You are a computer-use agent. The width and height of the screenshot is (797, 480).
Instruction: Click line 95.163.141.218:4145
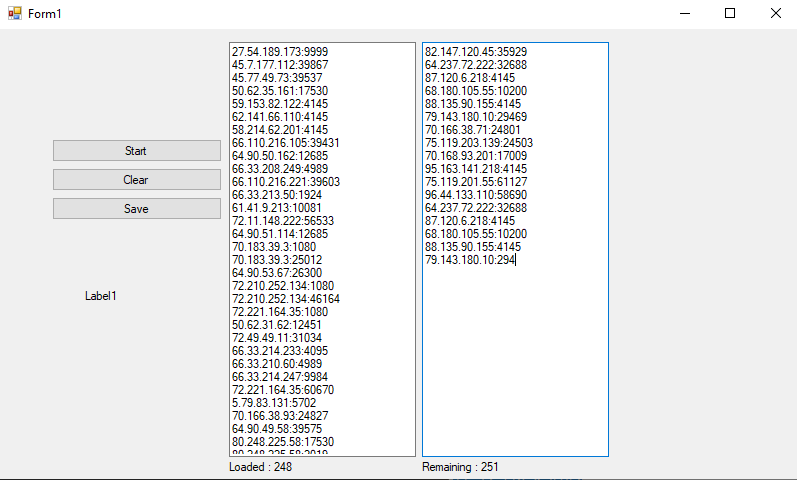point(476,169)
